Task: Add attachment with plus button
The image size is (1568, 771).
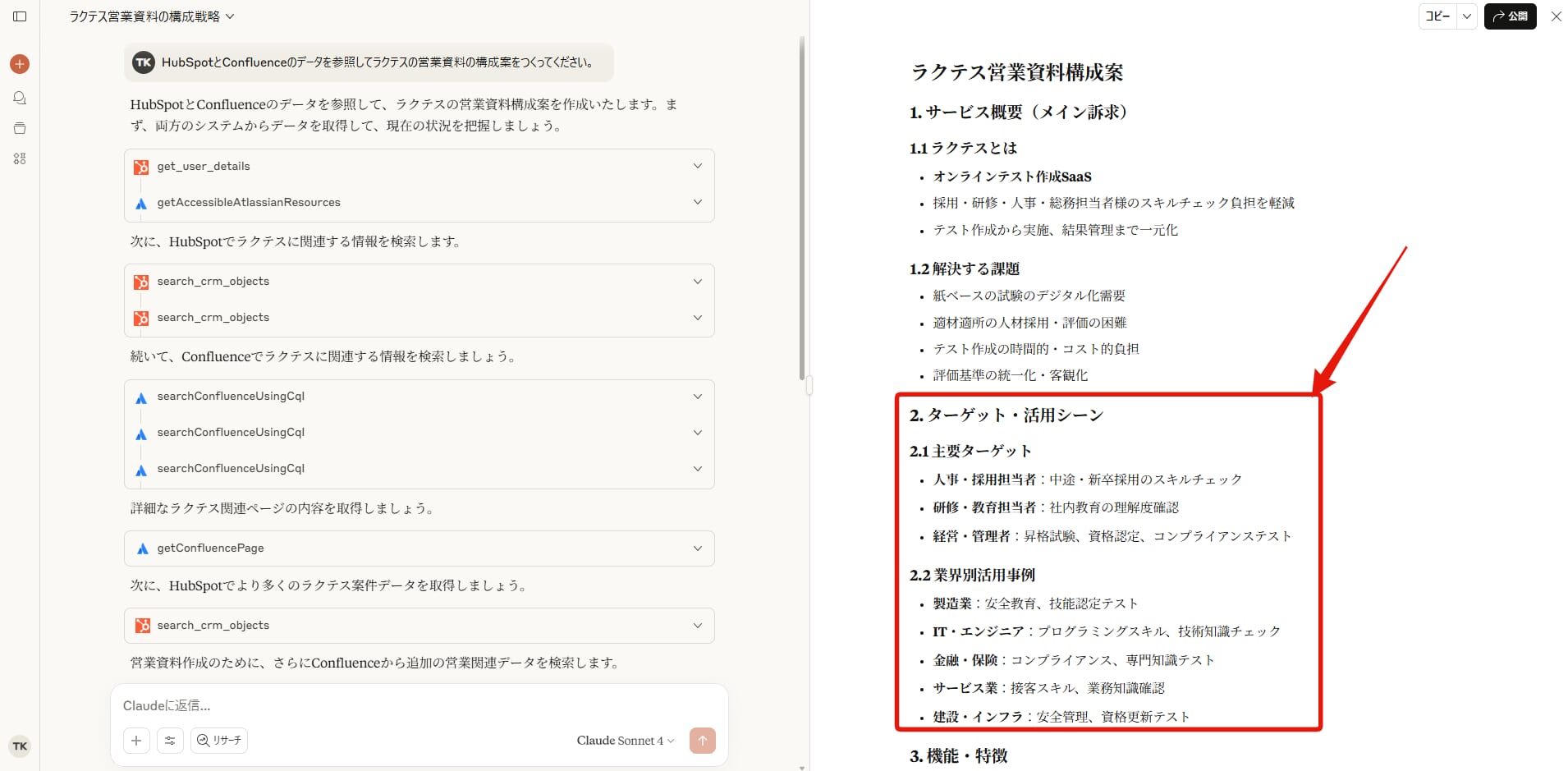Action: coord(136,741)
